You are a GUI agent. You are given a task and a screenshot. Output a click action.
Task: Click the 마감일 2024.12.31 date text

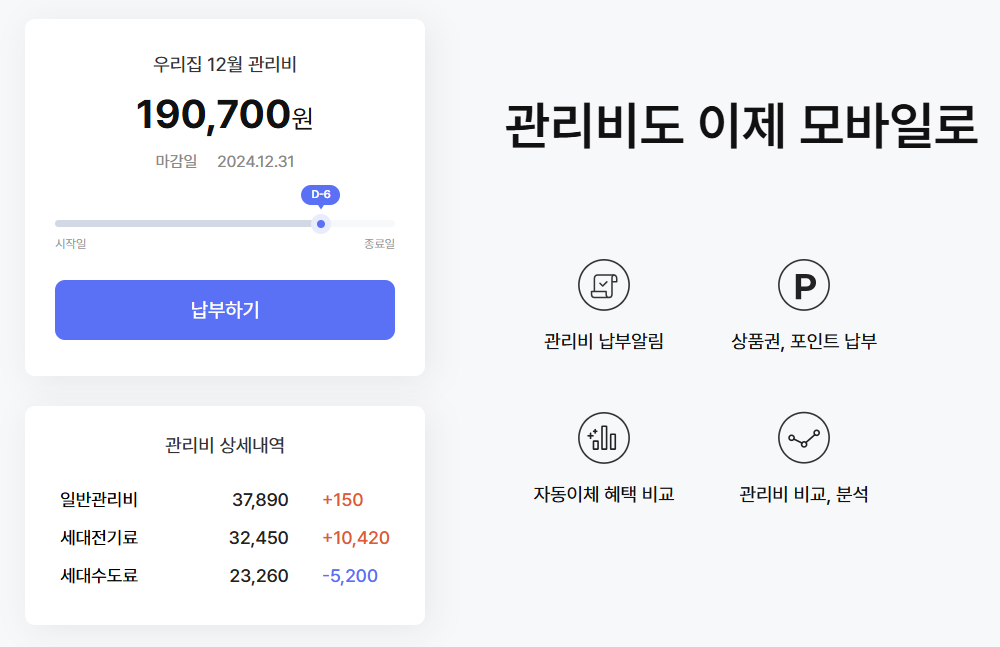224,161
